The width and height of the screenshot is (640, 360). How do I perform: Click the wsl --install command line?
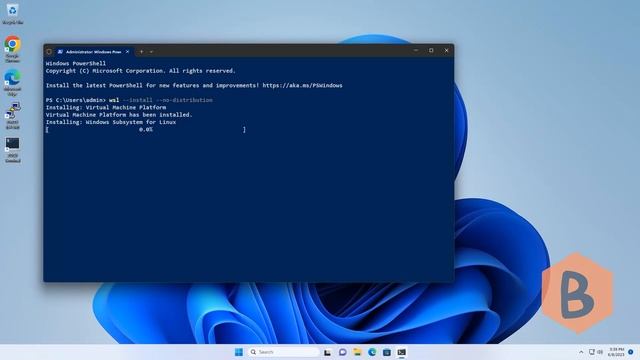coord(129,100)
